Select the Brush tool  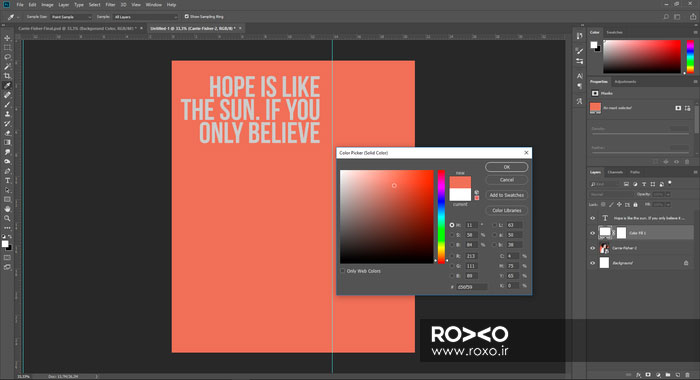7,104
